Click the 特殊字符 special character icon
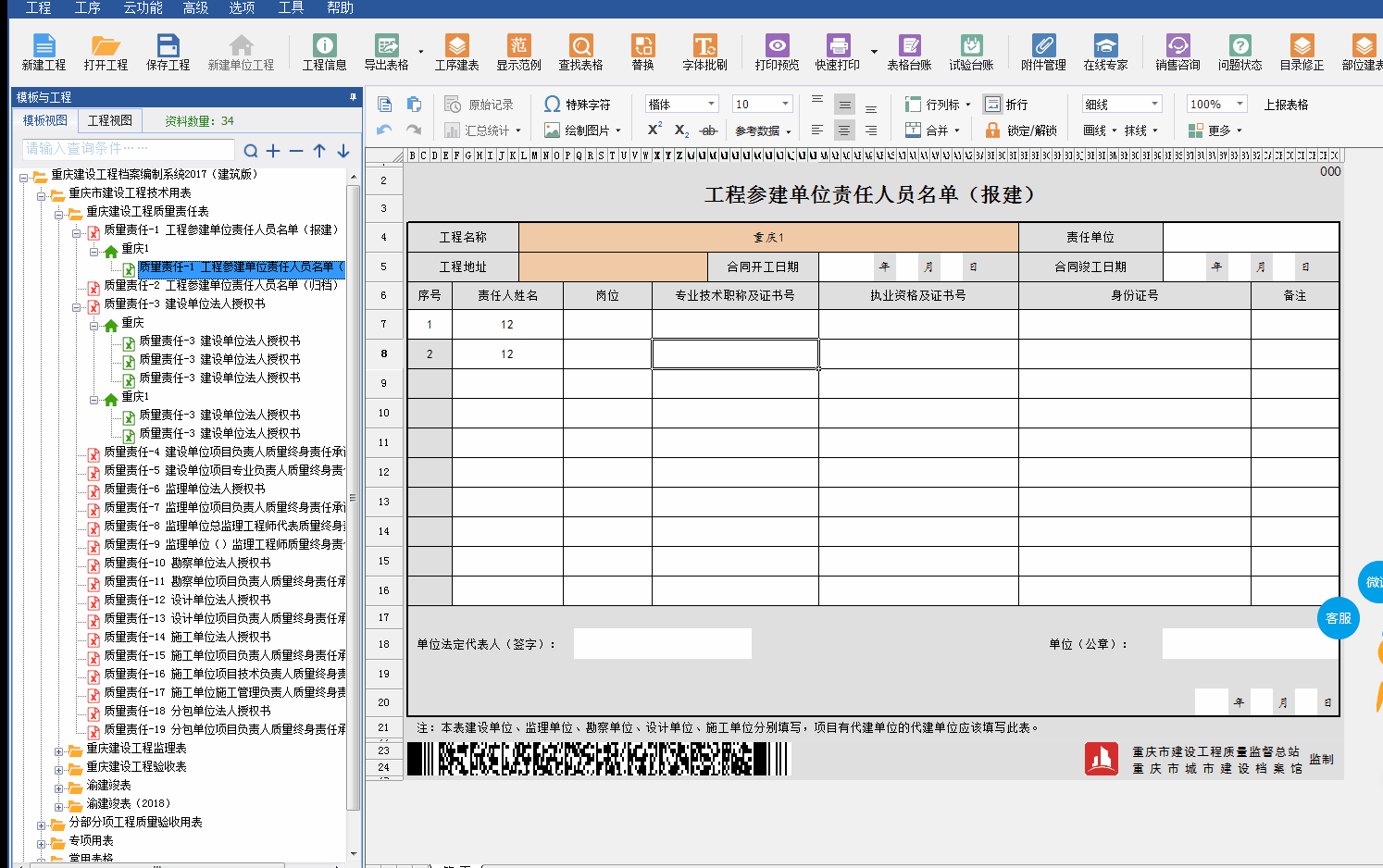Viewport: 1383px width, 868px height. click(553, 105)
